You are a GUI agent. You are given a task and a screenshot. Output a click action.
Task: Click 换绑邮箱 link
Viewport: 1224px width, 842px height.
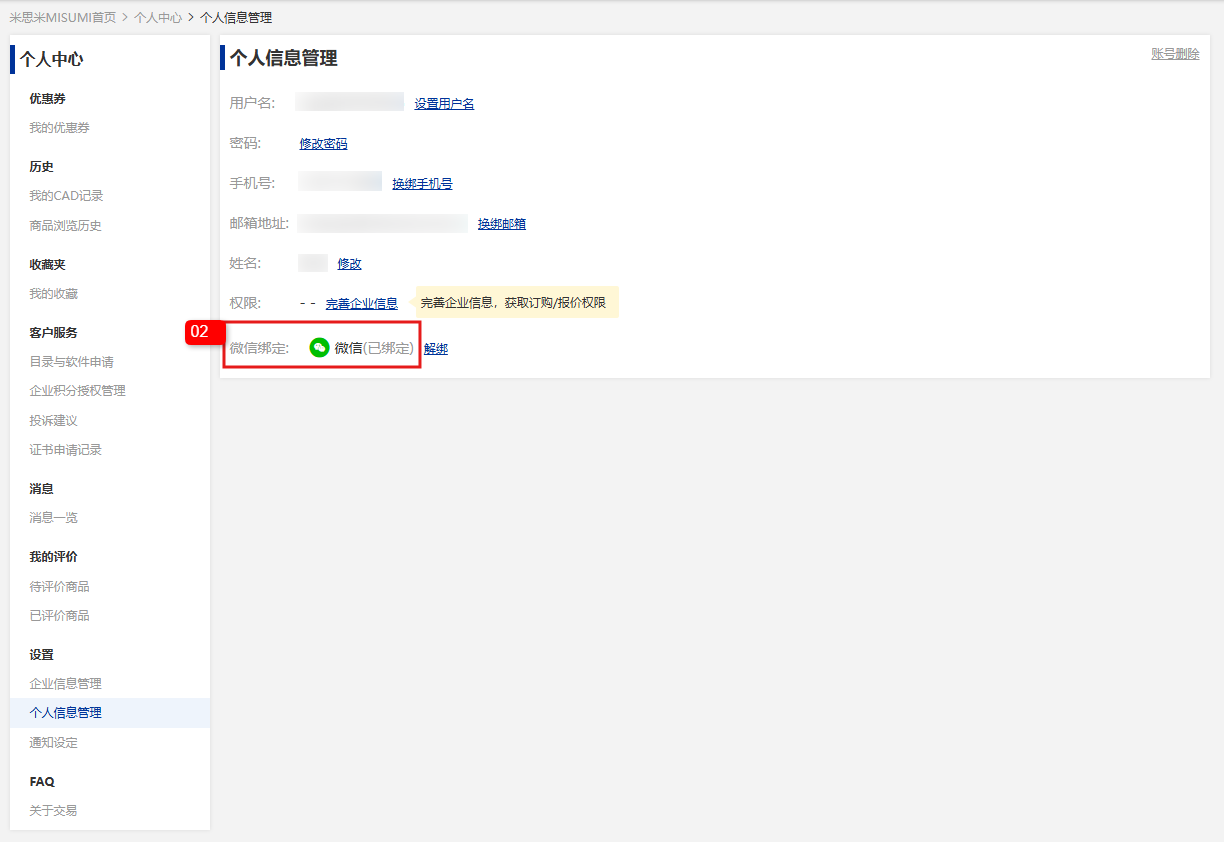502,224
